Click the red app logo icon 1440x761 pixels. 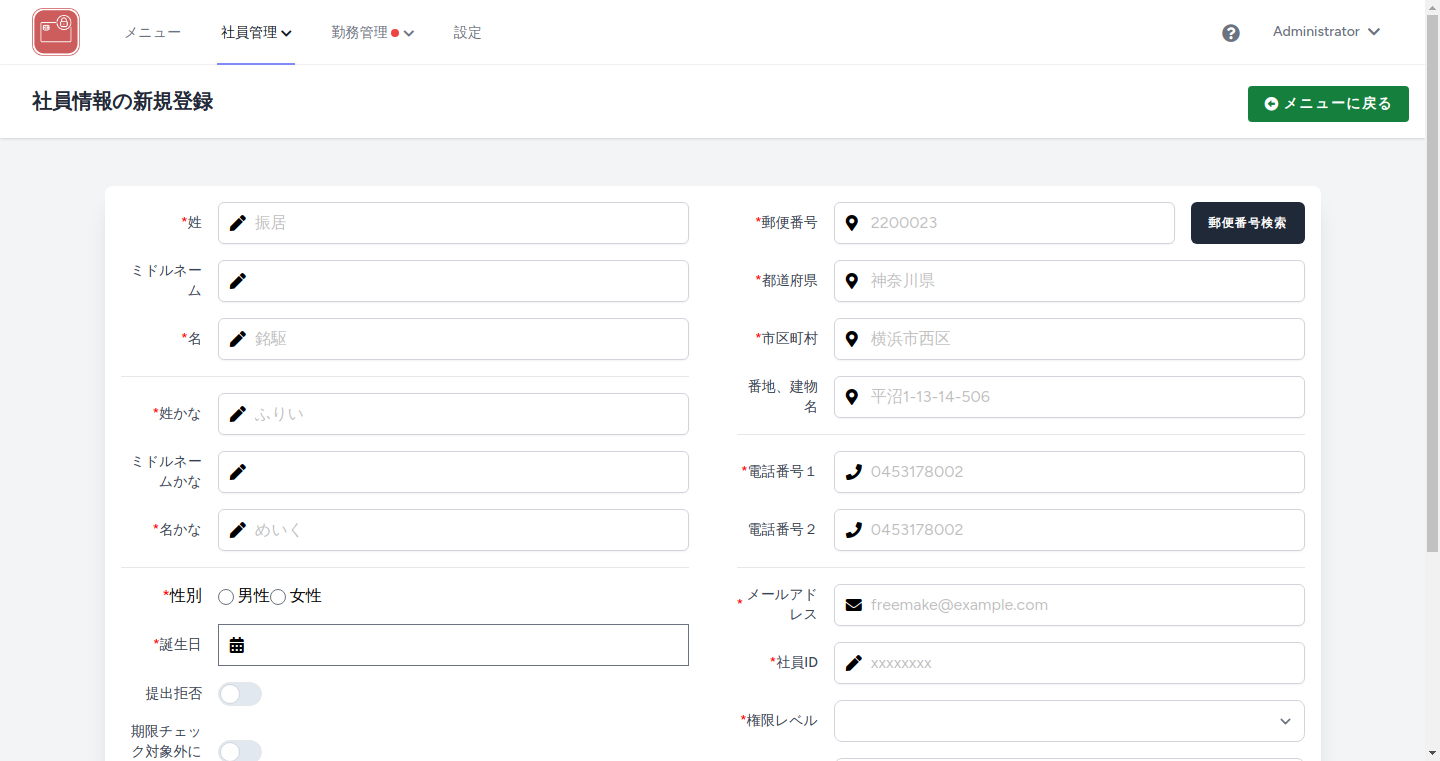point(56,32)
